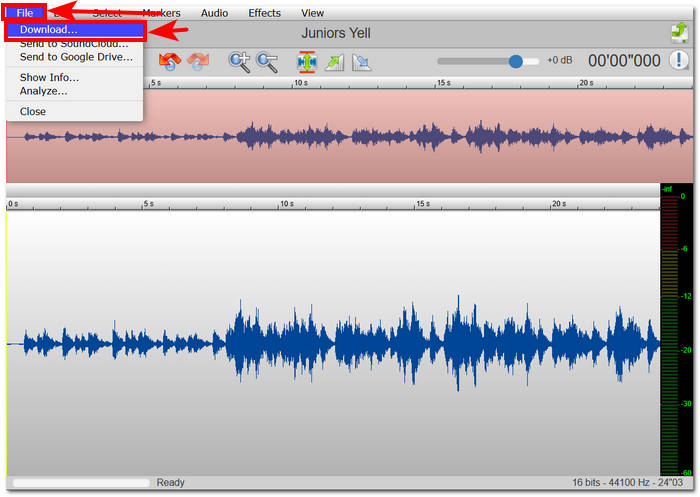Click the +0 dB gain label
The image size is (700, 497).
pos(560,60)
